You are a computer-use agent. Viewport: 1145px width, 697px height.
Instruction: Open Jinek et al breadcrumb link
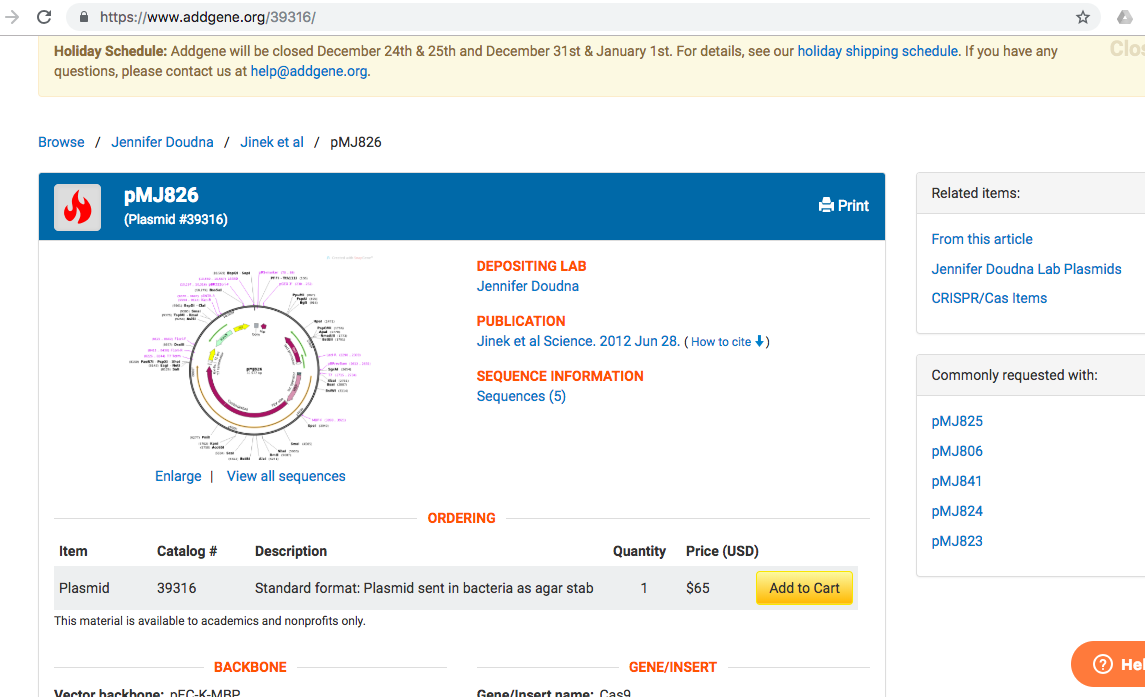pyautogui.click(x=272, y=142)
